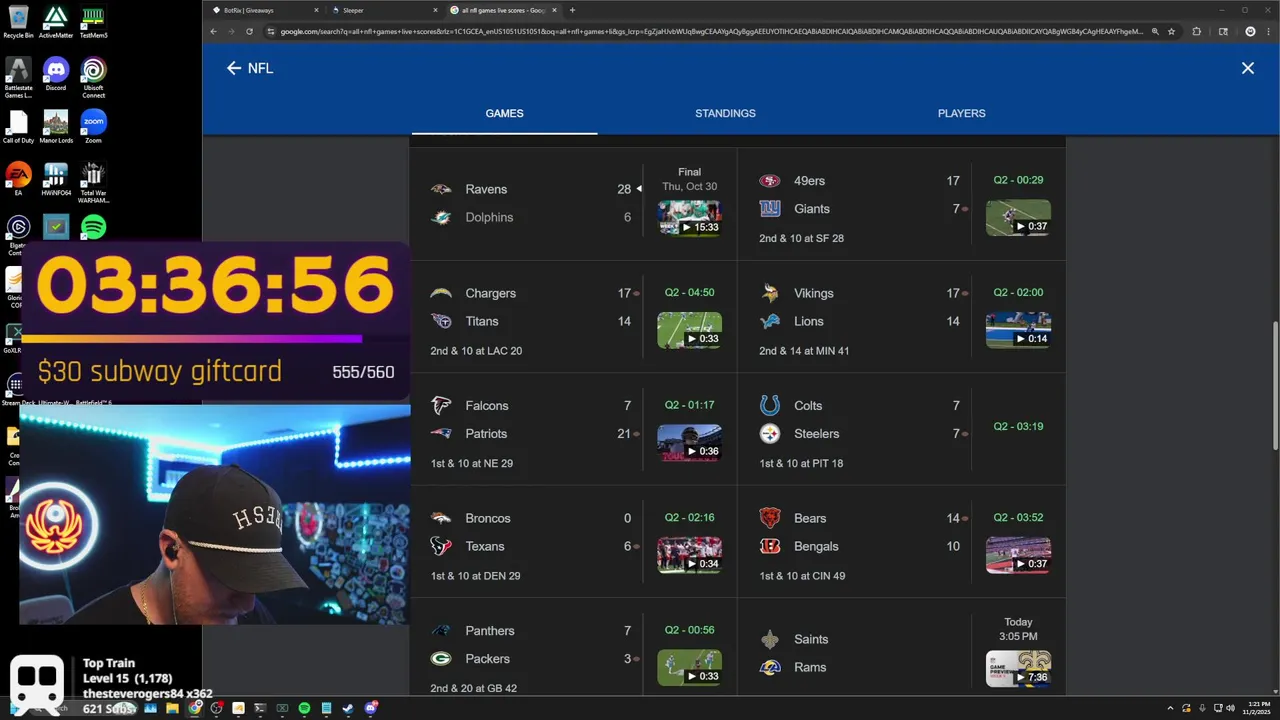Open Discord from the taskbar
This screenshot has height=720, width=1280.
tap(371, 708)
